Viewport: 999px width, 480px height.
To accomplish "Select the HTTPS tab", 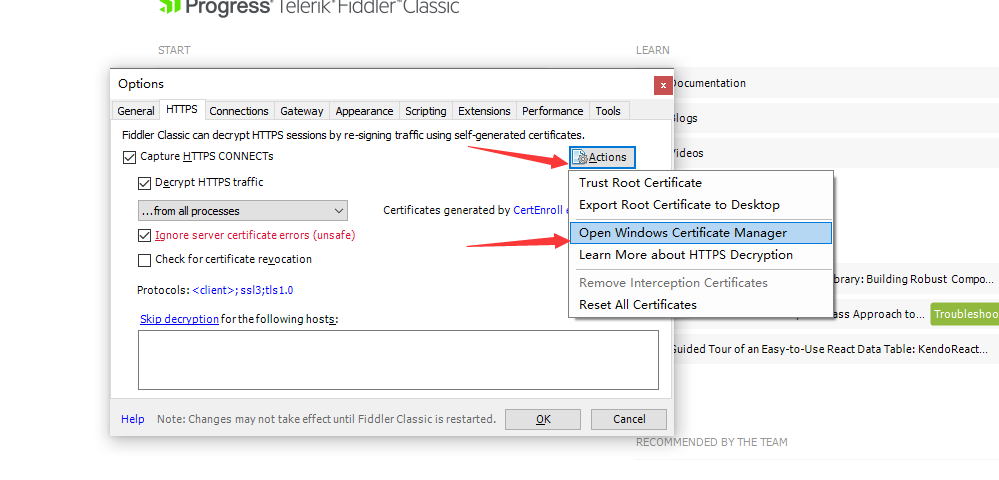I will click(x=182, y=110).
